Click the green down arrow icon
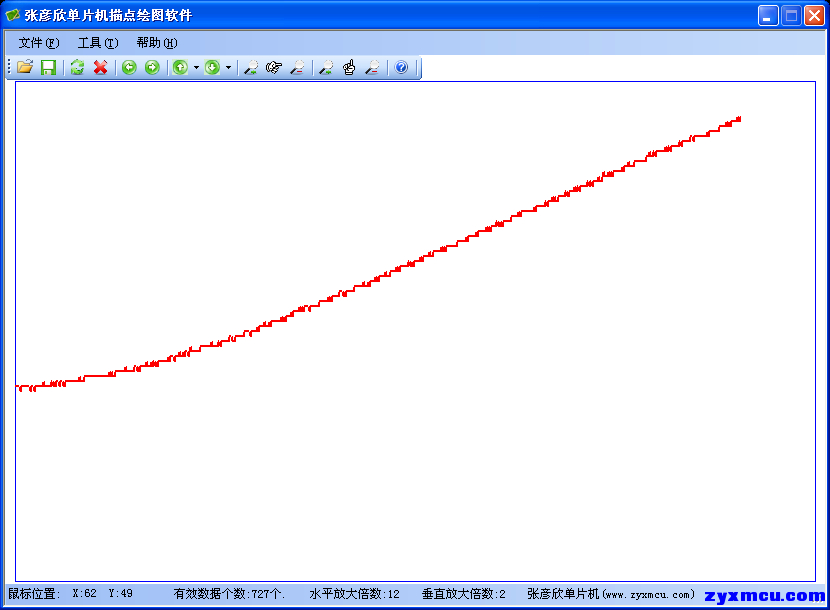Image resolution: width=830 pixels, height=610 pixels. [212, 67]
